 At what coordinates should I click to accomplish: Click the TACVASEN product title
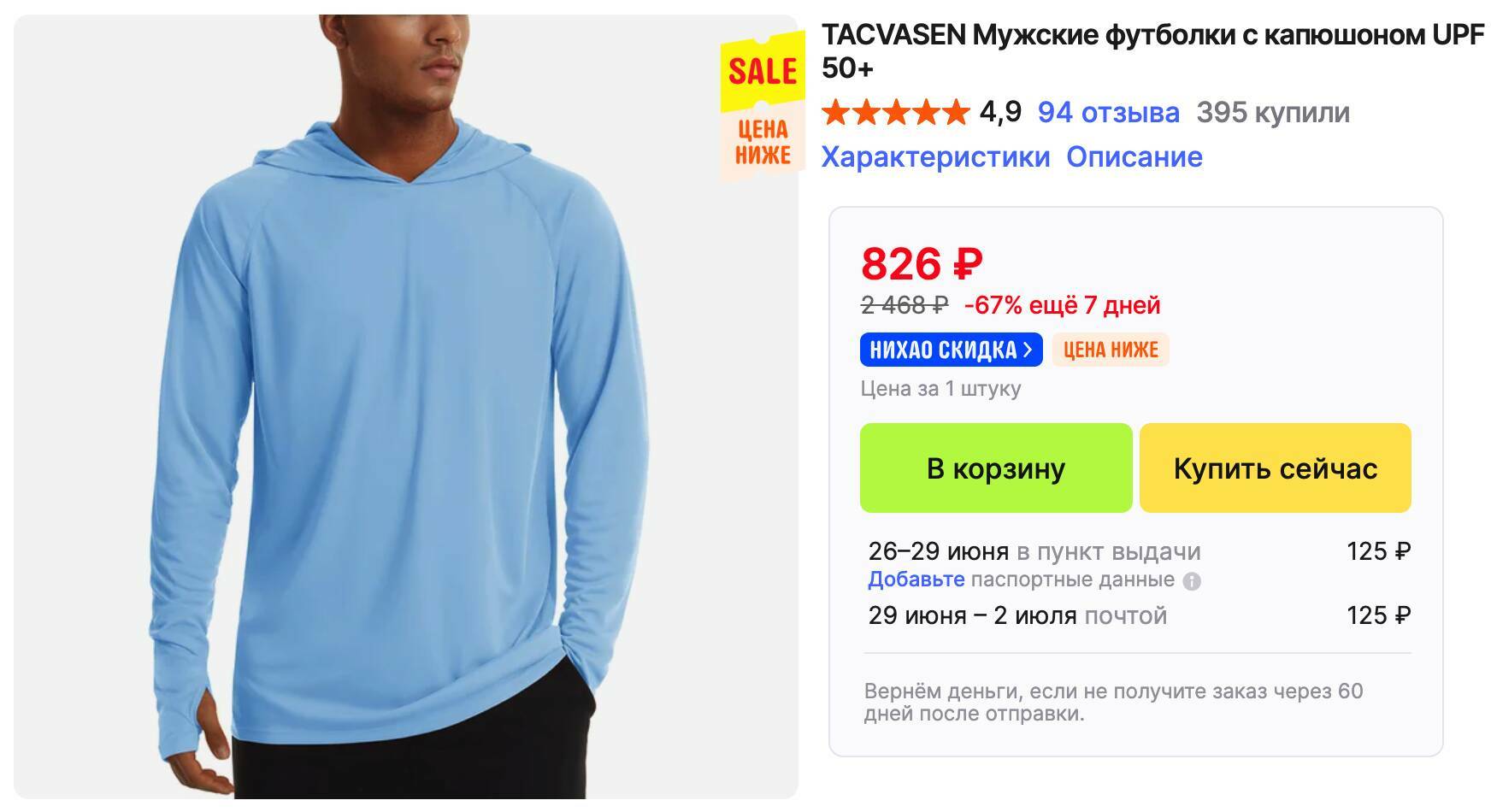(x=1152, y=51)
